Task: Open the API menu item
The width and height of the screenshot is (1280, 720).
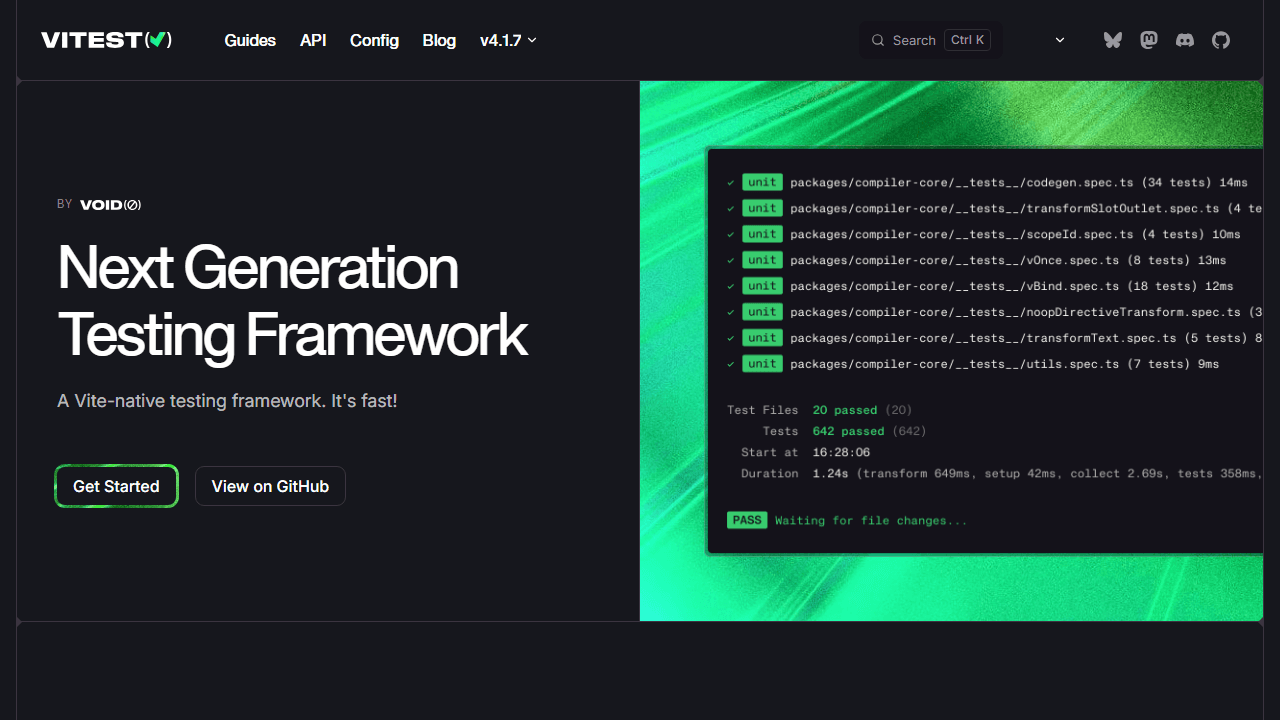Action: click(313, 40)
